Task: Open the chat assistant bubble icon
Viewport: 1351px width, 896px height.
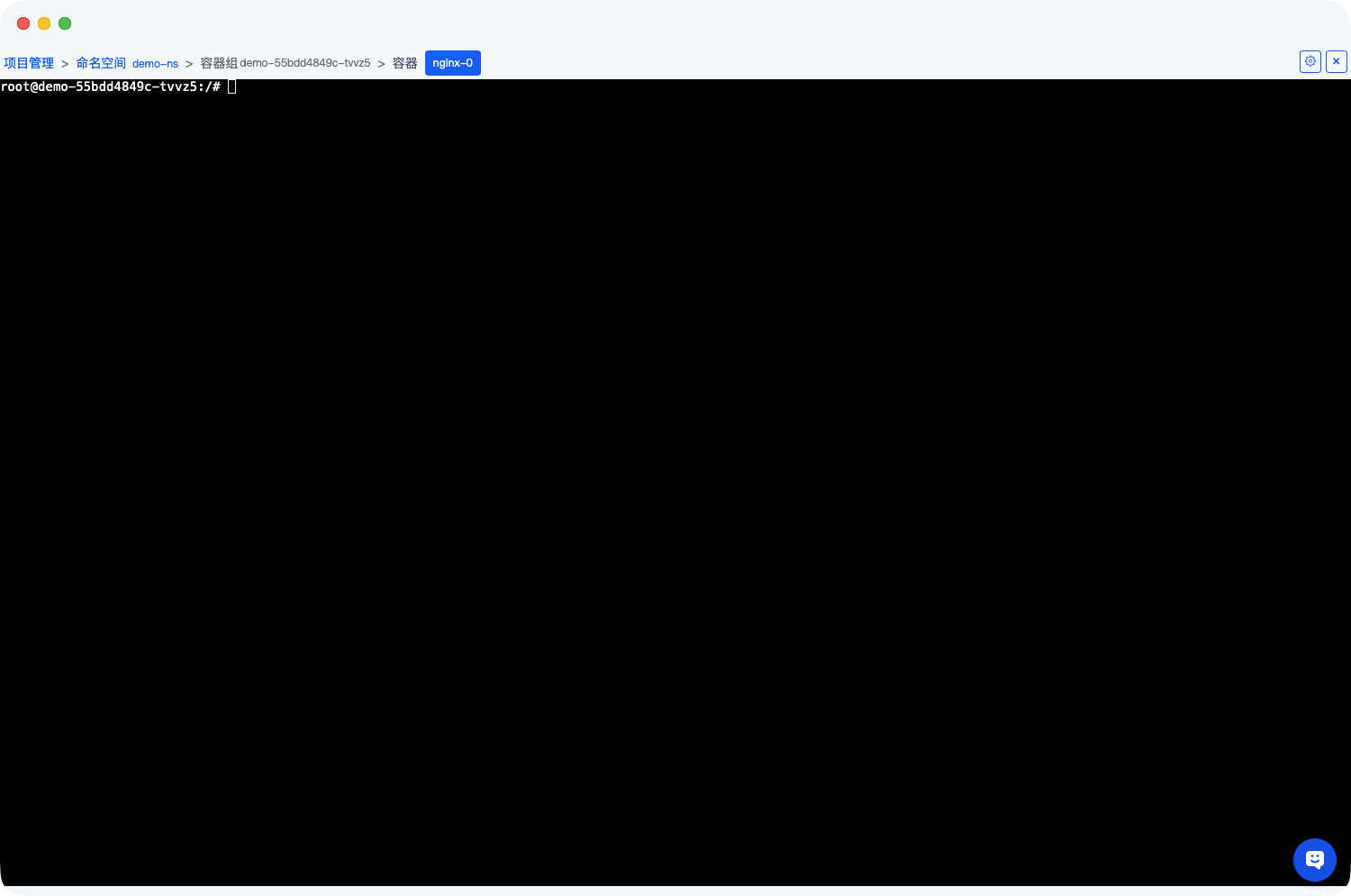Action: (x=1314, y=859)
